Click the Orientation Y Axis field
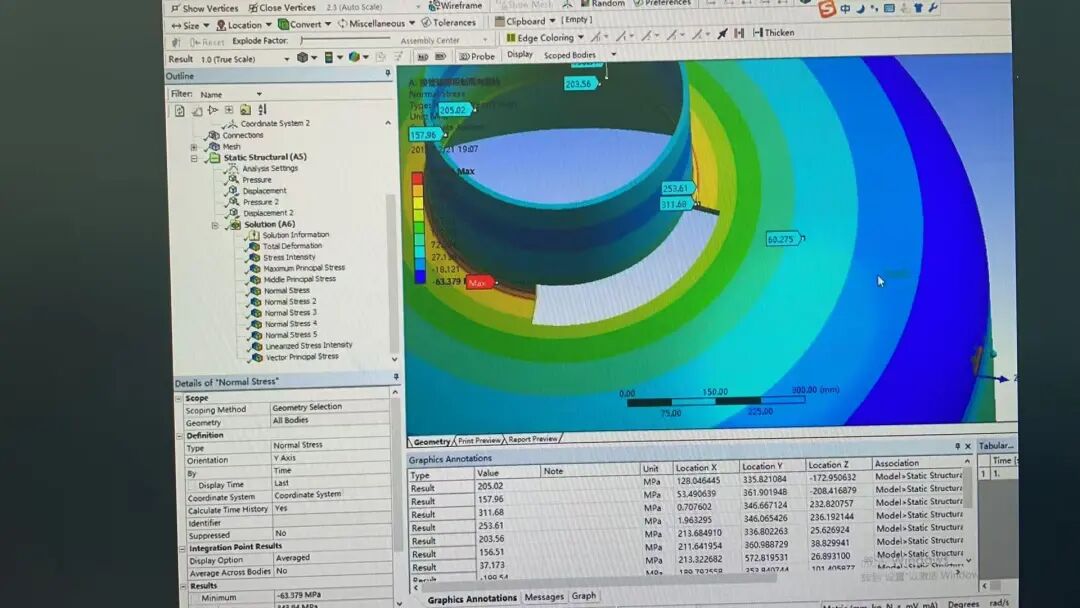 (329, 458)
